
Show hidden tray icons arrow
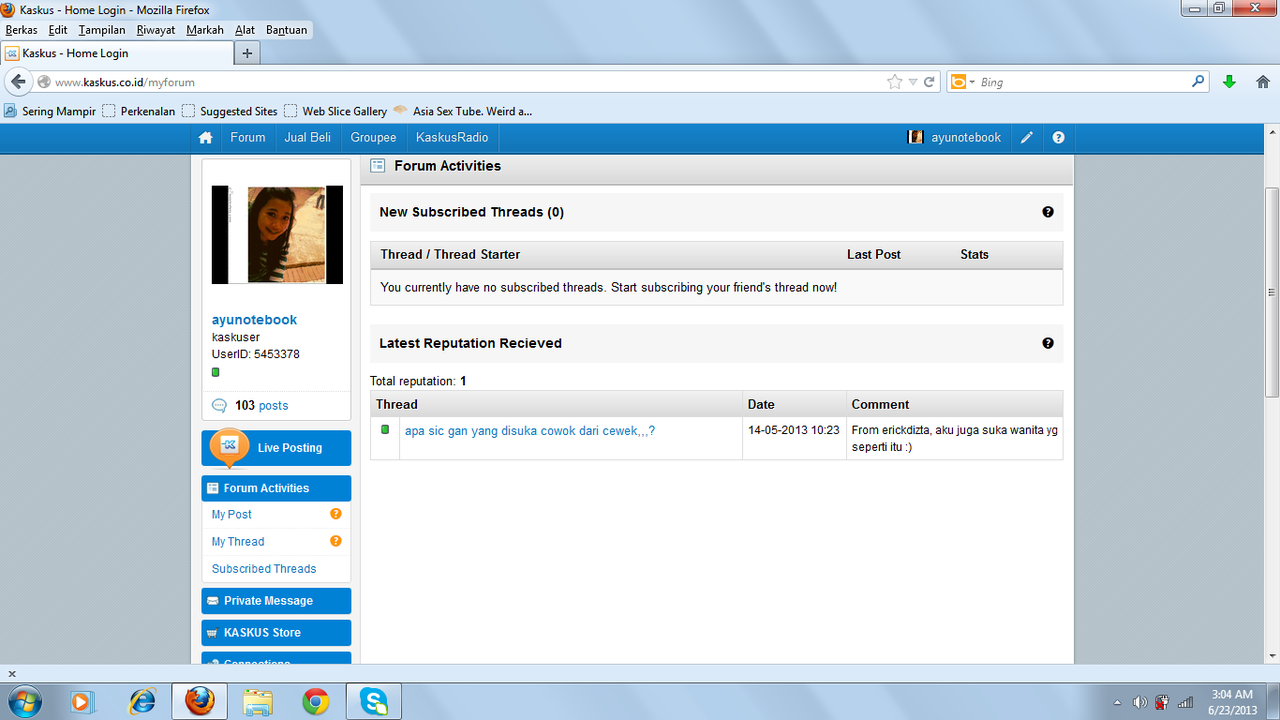coord(1117,702)
